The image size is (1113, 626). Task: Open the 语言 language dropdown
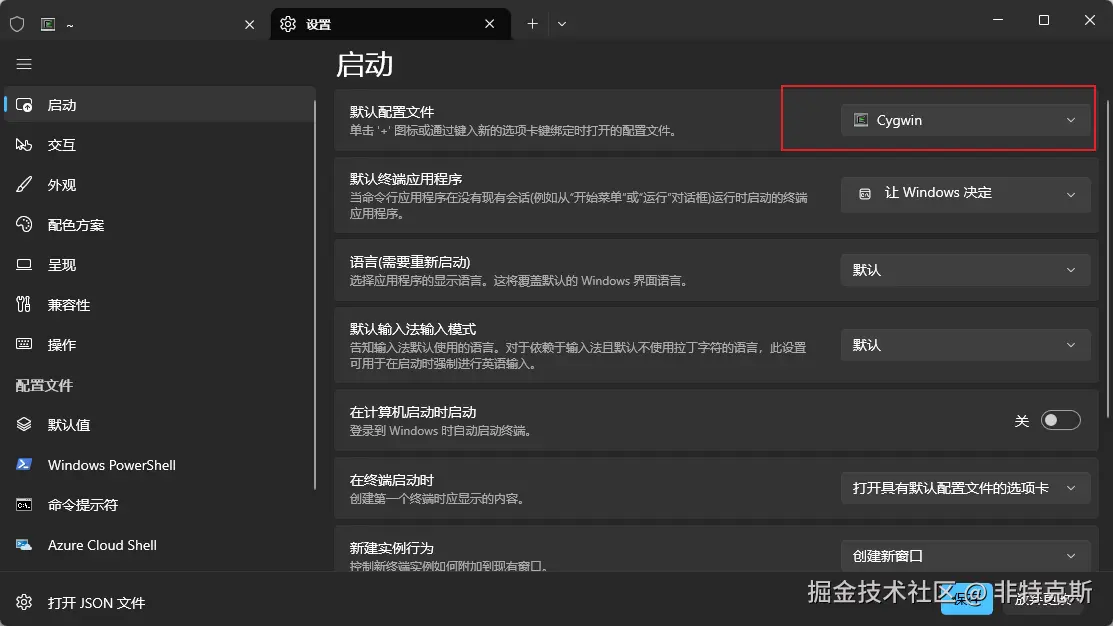(965, 270)
